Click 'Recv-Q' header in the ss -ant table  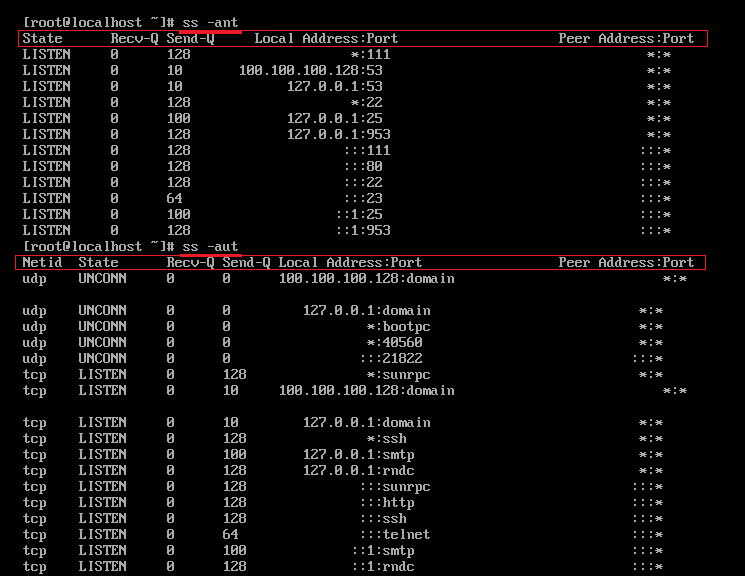134,38
